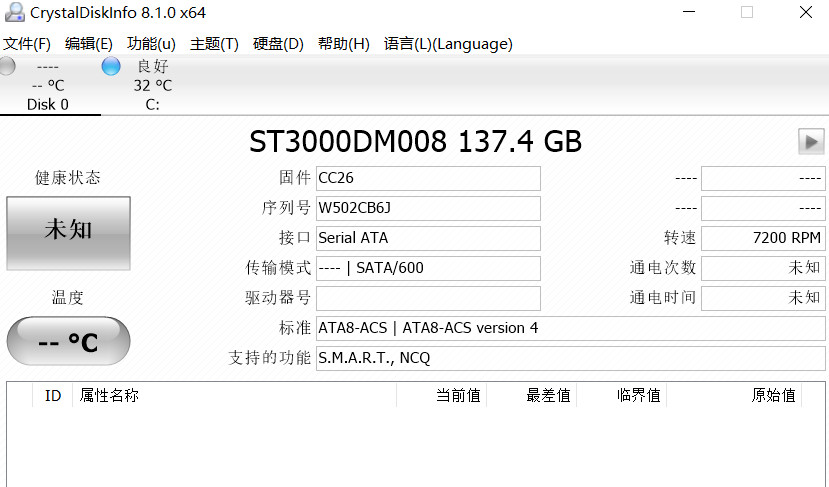
Task: Click the 7200 RPM rotation field
Action: tap(763, 238)
